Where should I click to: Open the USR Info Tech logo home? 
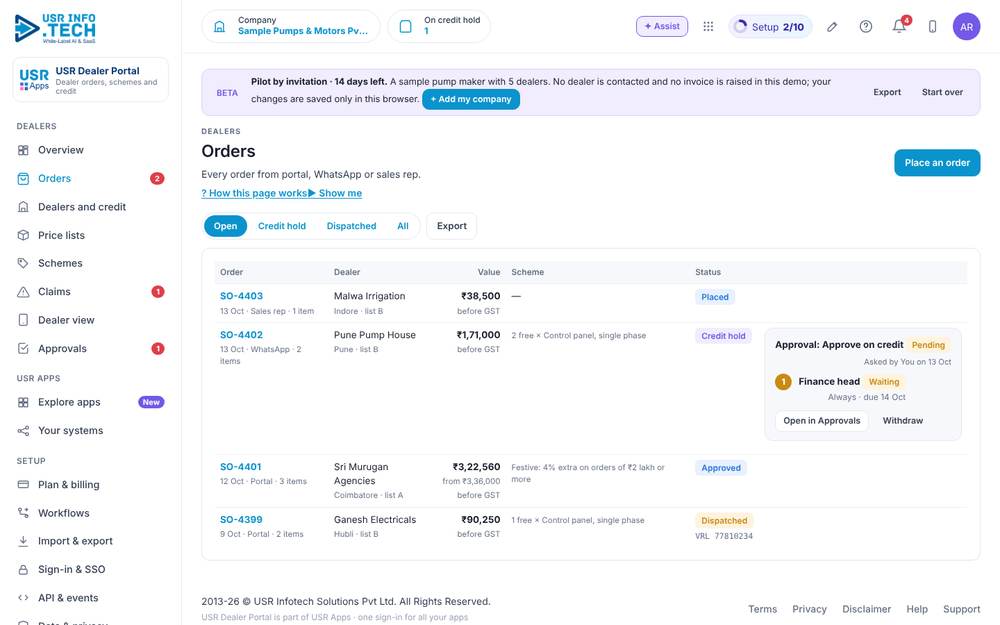point(55,29)
